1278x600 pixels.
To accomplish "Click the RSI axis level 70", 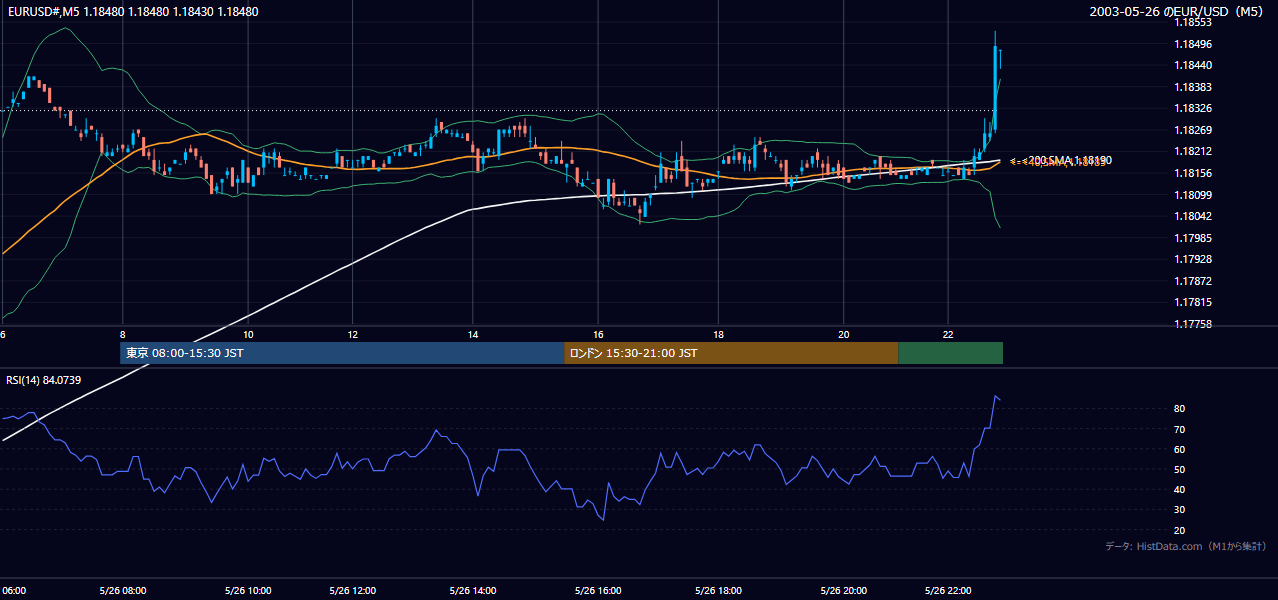I will coord(1179,429).
